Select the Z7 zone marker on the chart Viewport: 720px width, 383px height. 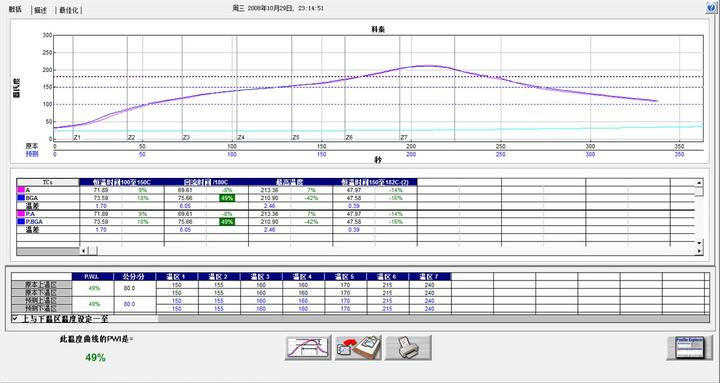click(404, 137)
